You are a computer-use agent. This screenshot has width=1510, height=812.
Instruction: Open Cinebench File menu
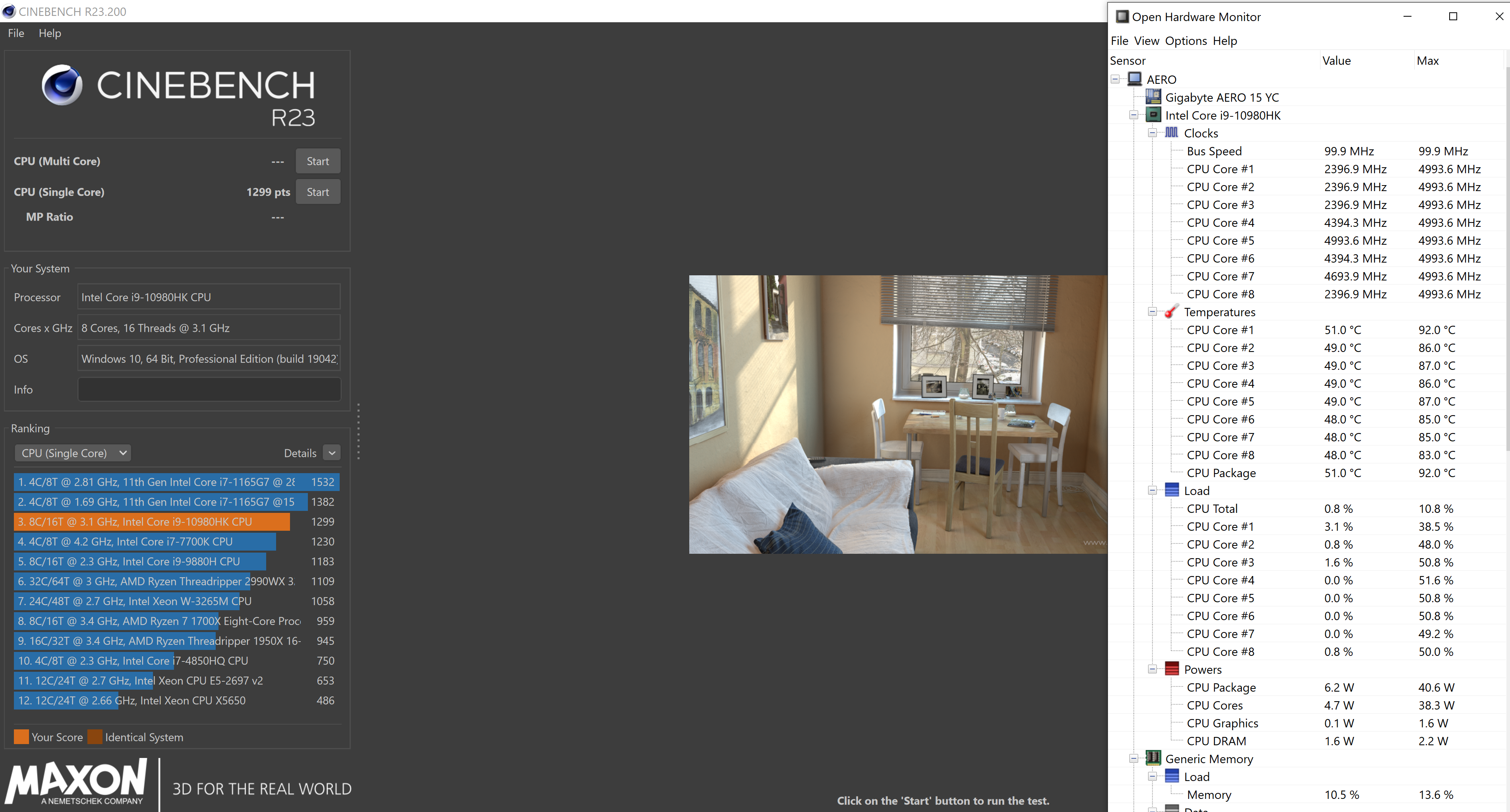16,33
